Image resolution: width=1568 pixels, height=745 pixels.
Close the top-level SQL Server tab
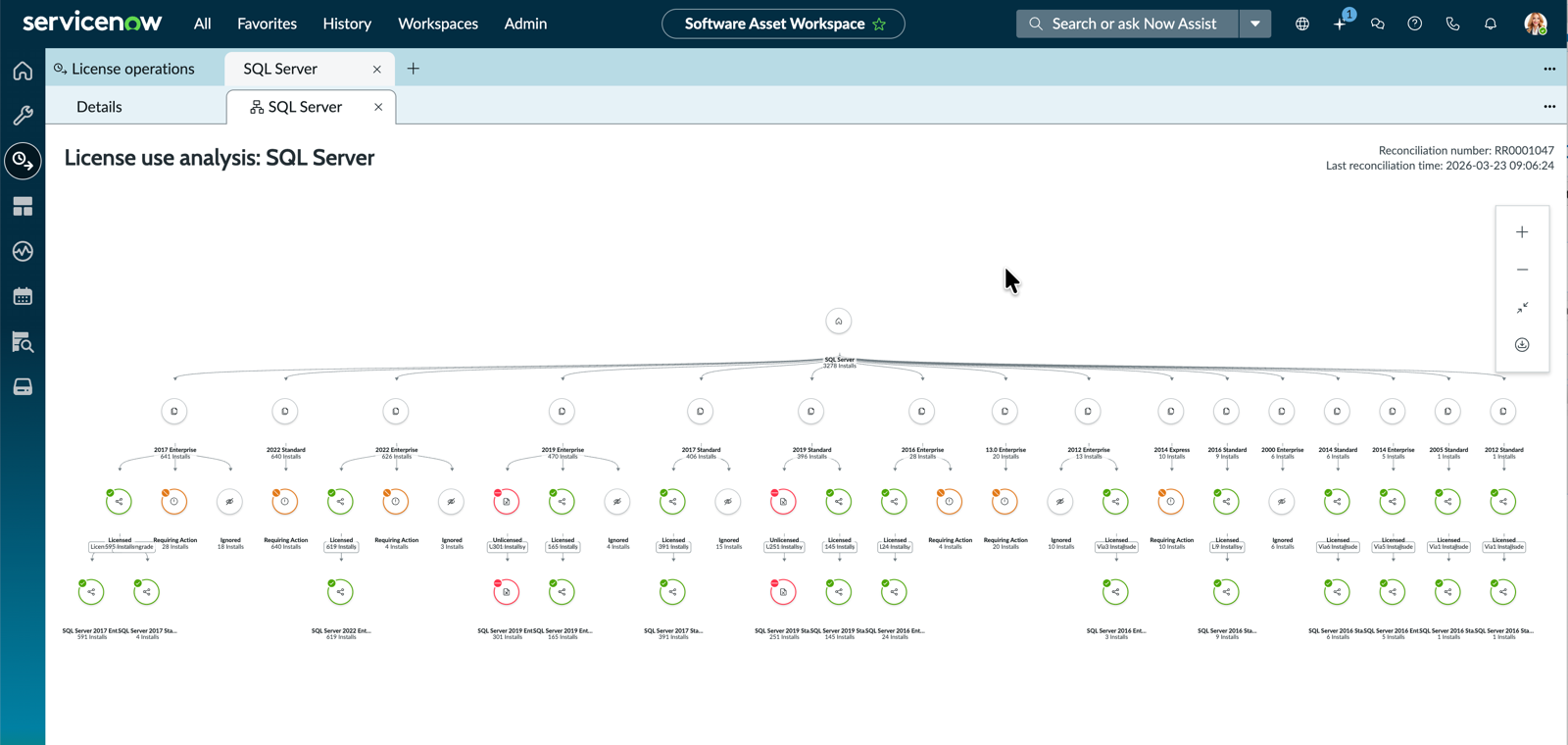(x=377, y=70)
